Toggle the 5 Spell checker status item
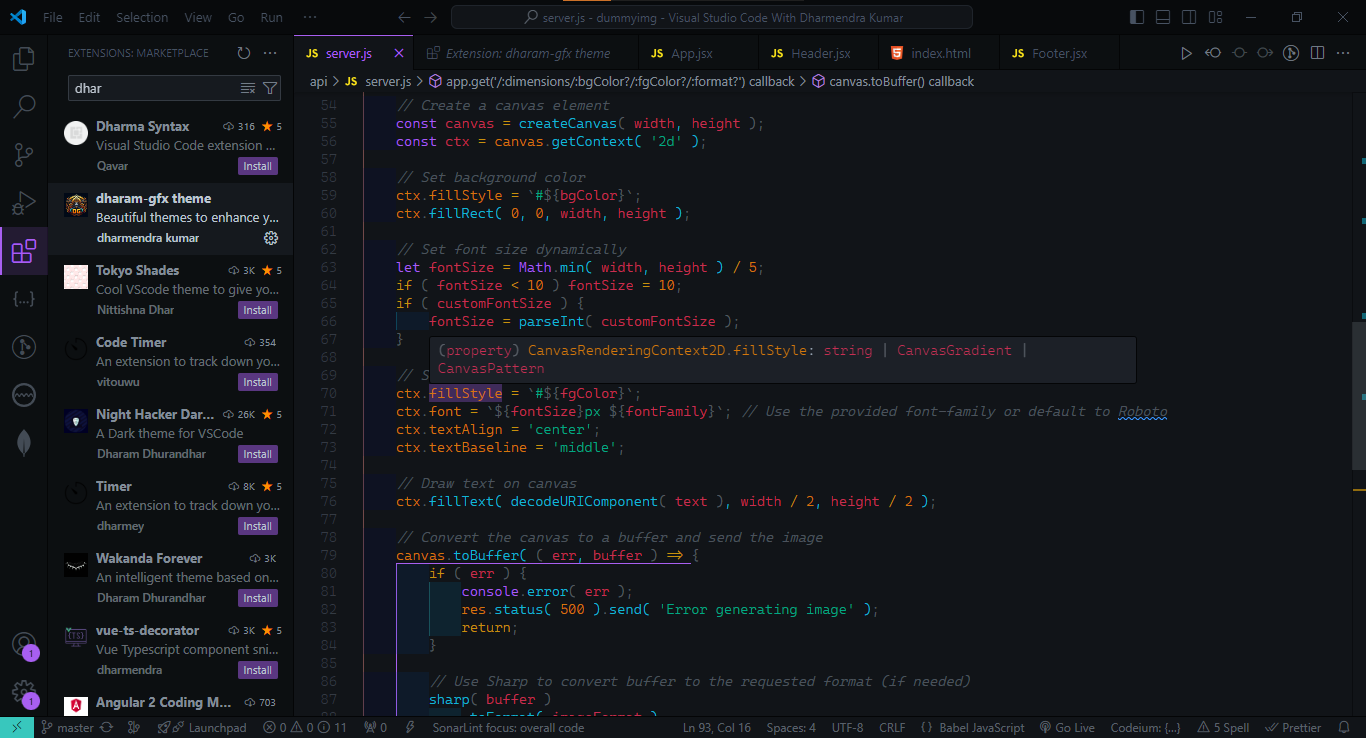The width and height of the screenshot is (1366, 738). click(x=1222, y=728)
